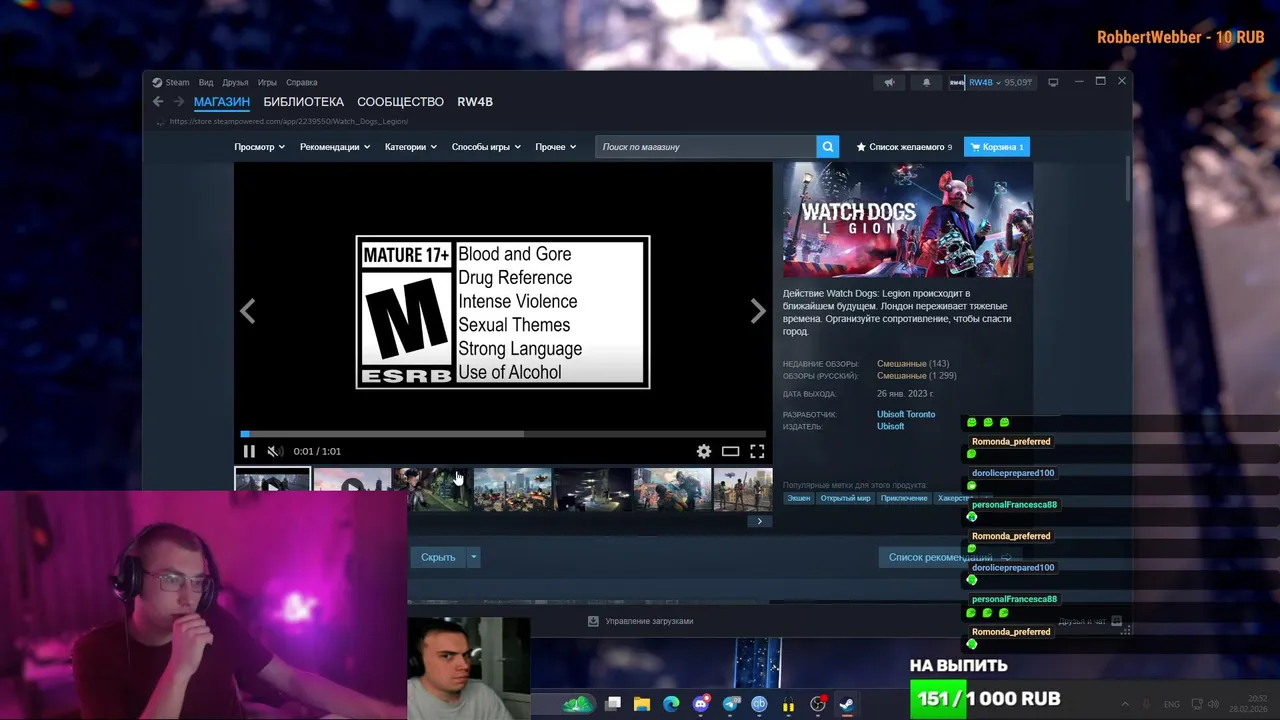Open Microsoft Edge from the taskbar
This screenshot has height=720, width=1280.
point(671,704)
